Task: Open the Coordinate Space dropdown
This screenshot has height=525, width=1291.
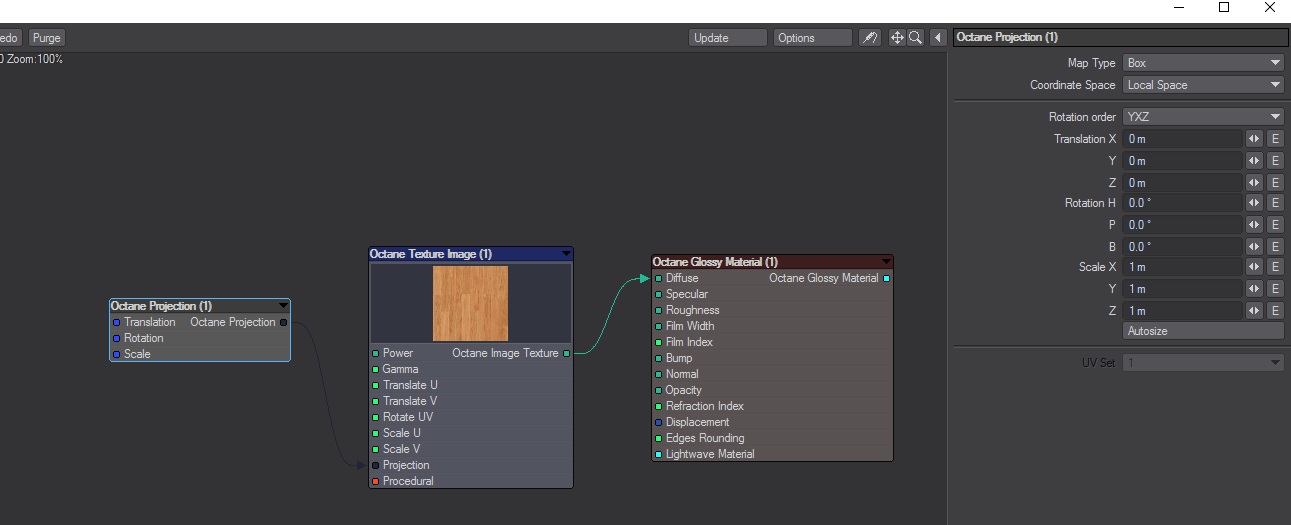Action: point(1203,85)
